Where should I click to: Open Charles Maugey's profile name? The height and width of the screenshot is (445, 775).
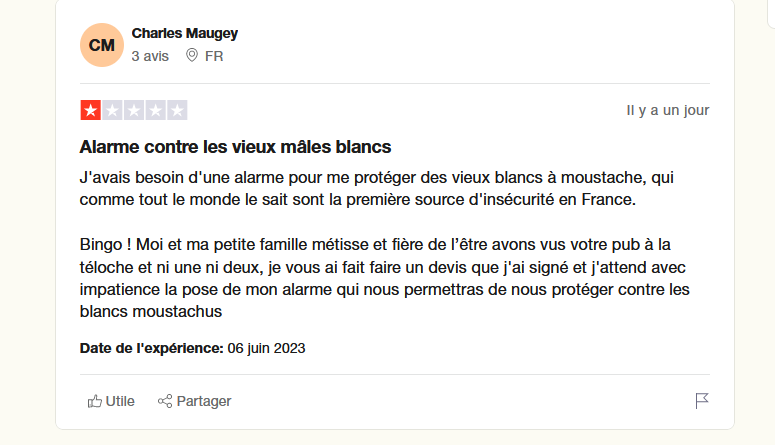click(x=184, y=33)
